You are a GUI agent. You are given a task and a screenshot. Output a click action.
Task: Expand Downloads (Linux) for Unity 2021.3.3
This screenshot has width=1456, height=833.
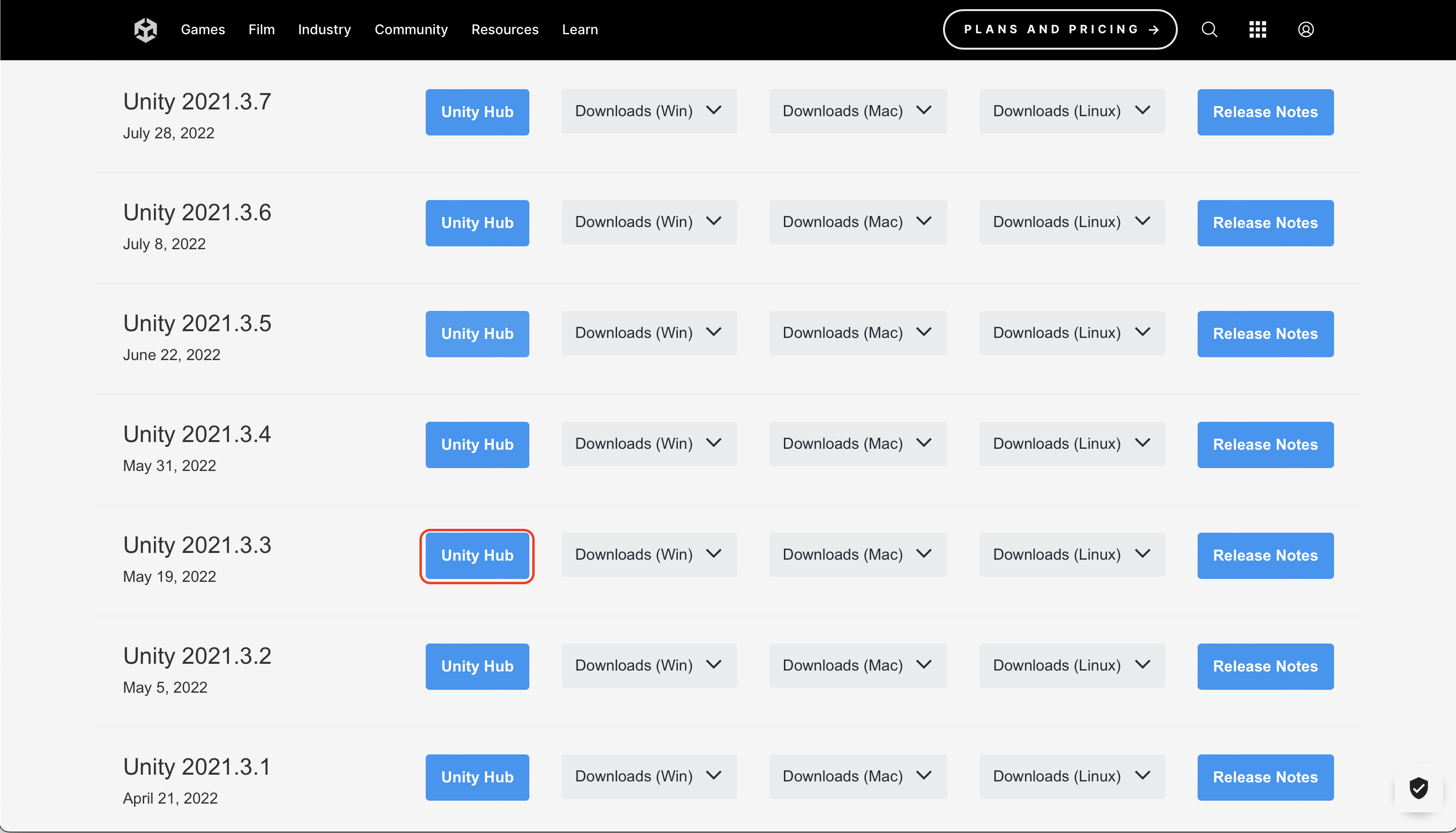tap(1072, 554)
